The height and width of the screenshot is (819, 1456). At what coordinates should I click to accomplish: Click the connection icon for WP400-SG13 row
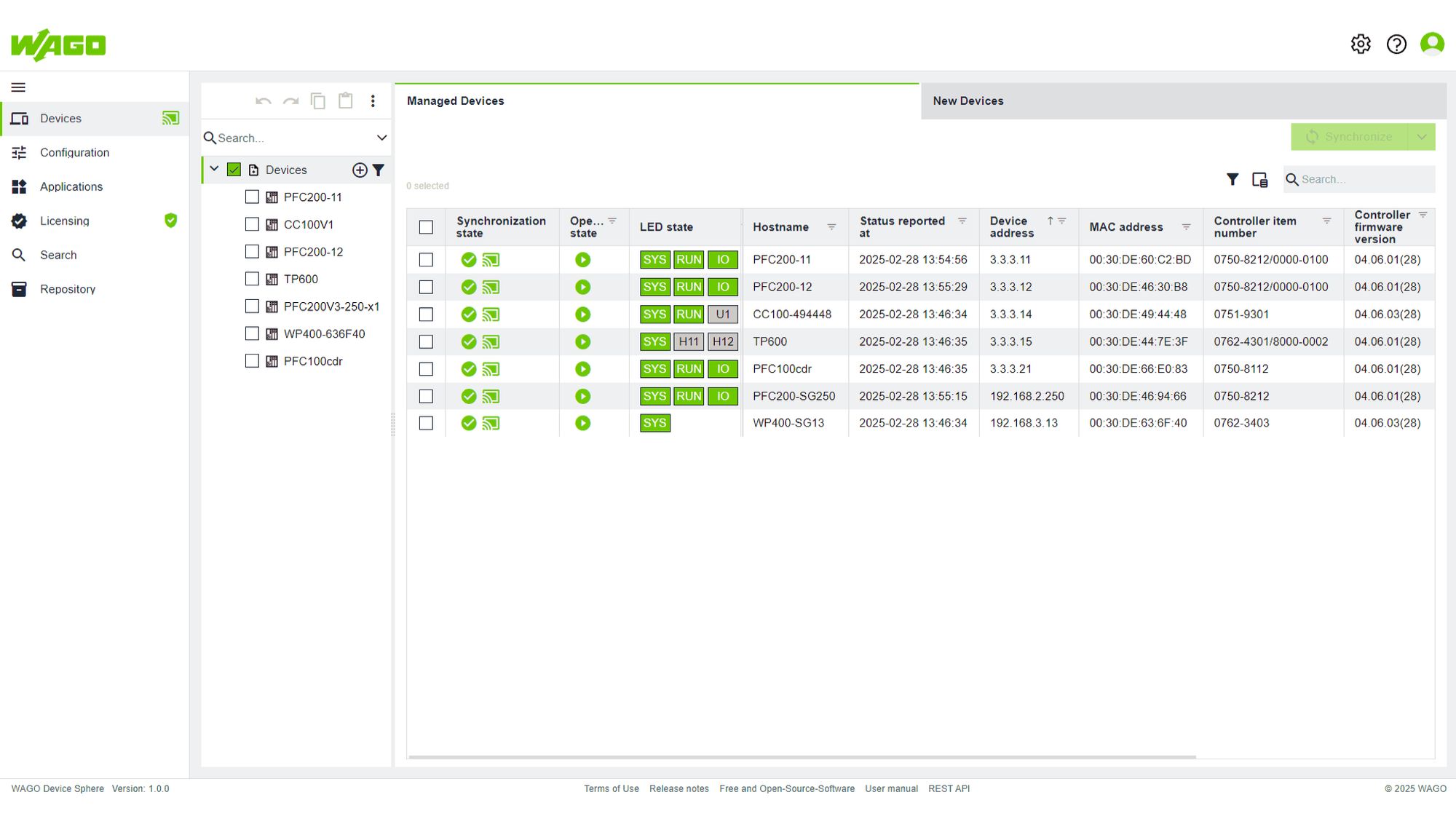[491, 424]
